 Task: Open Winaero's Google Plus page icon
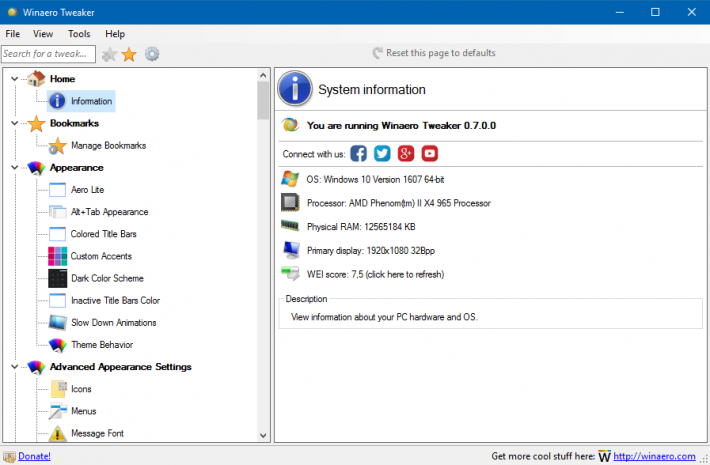406,153
